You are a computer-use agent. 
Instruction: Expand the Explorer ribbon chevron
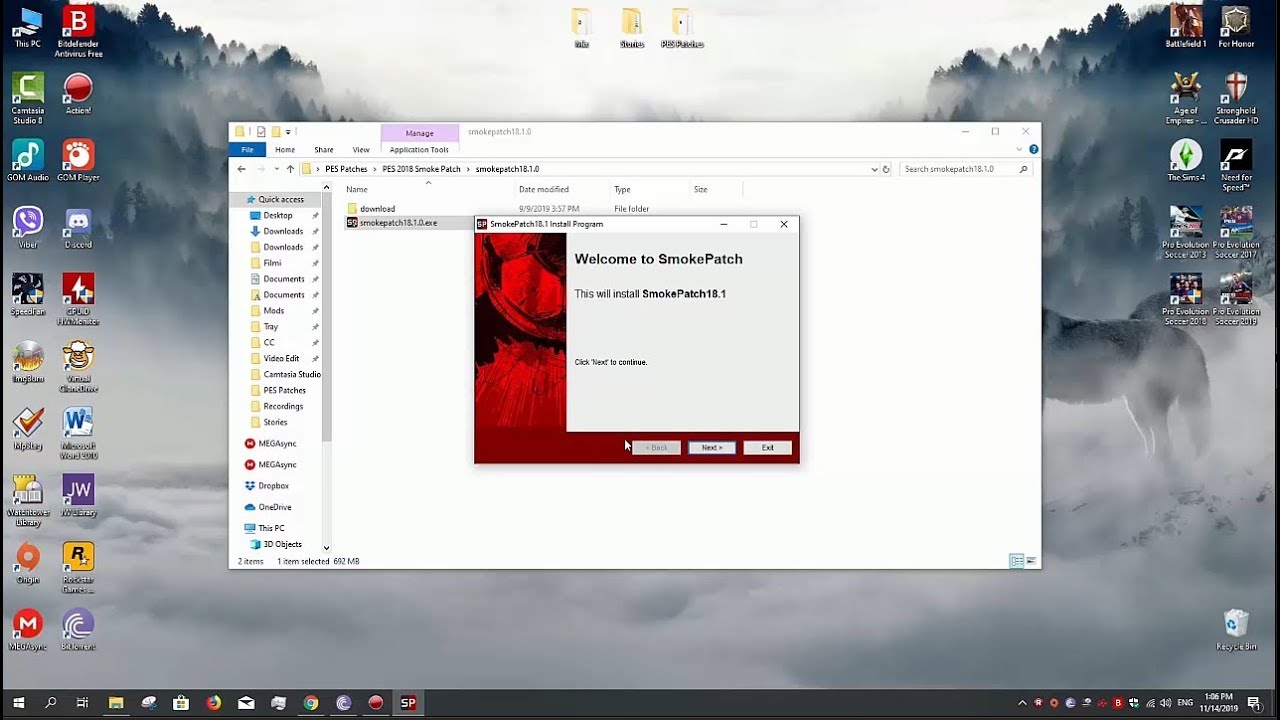(1019, 150)
